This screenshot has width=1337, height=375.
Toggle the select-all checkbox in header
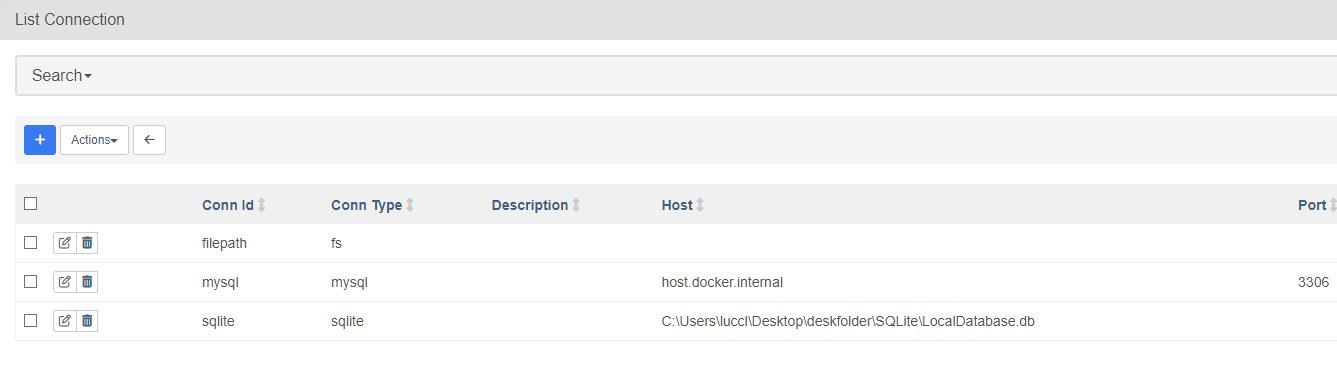coord(31,204)
